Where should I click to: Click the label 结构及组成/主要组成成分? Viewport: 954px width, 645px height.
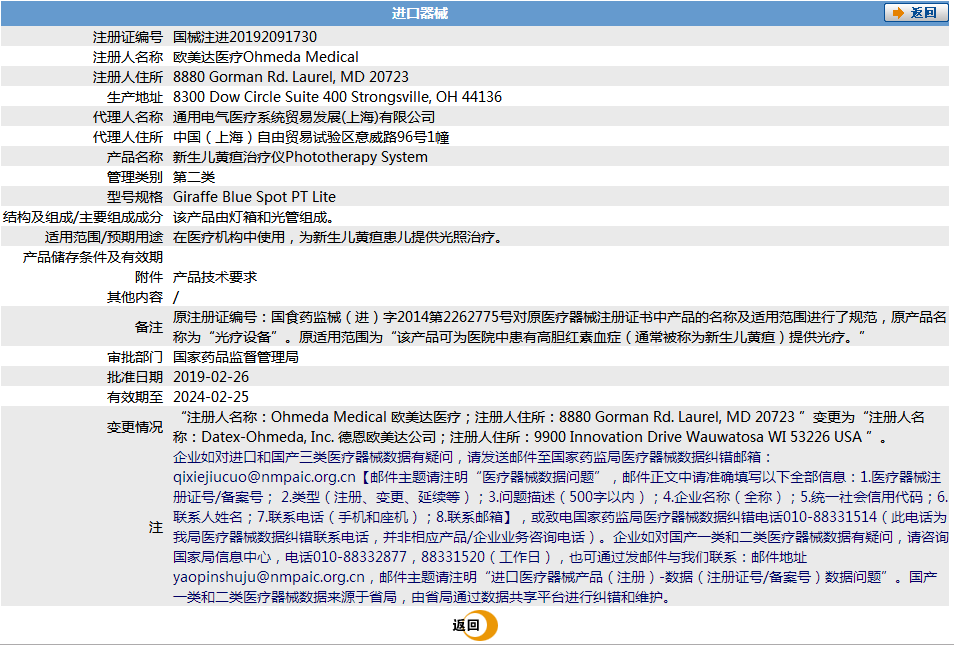tap(83, 217)
